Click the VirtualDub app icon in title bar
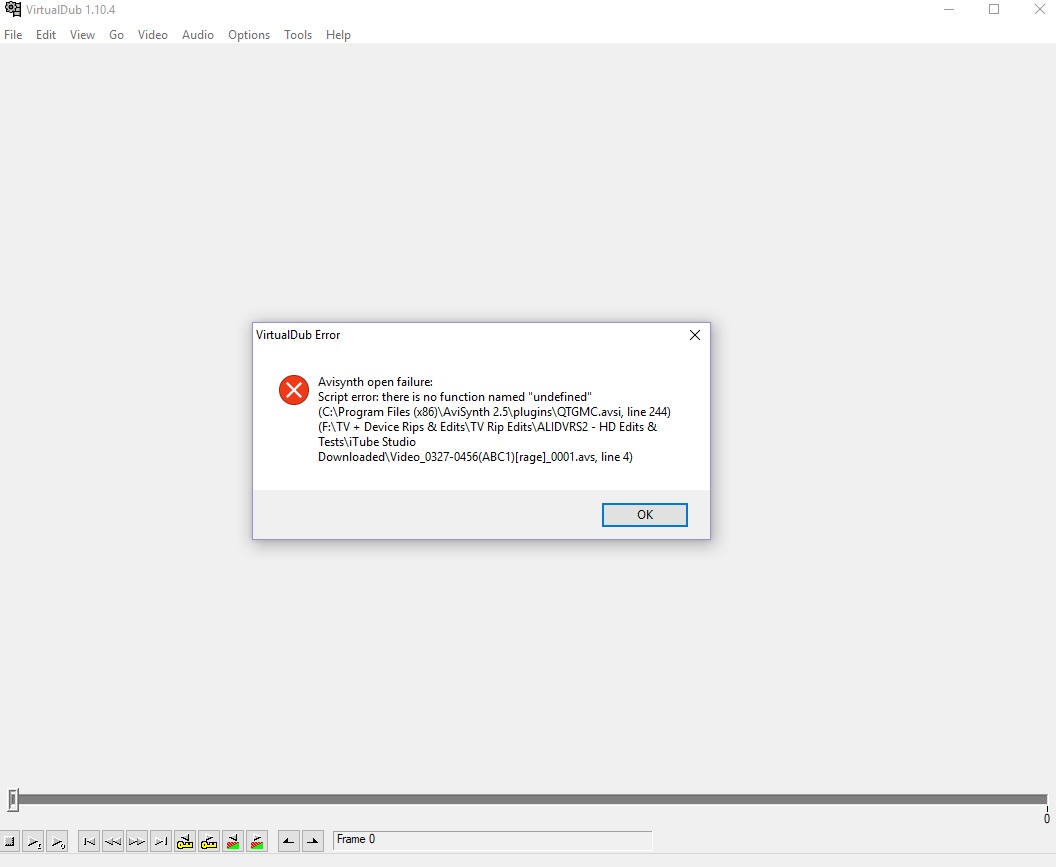 tap(13, 9)
